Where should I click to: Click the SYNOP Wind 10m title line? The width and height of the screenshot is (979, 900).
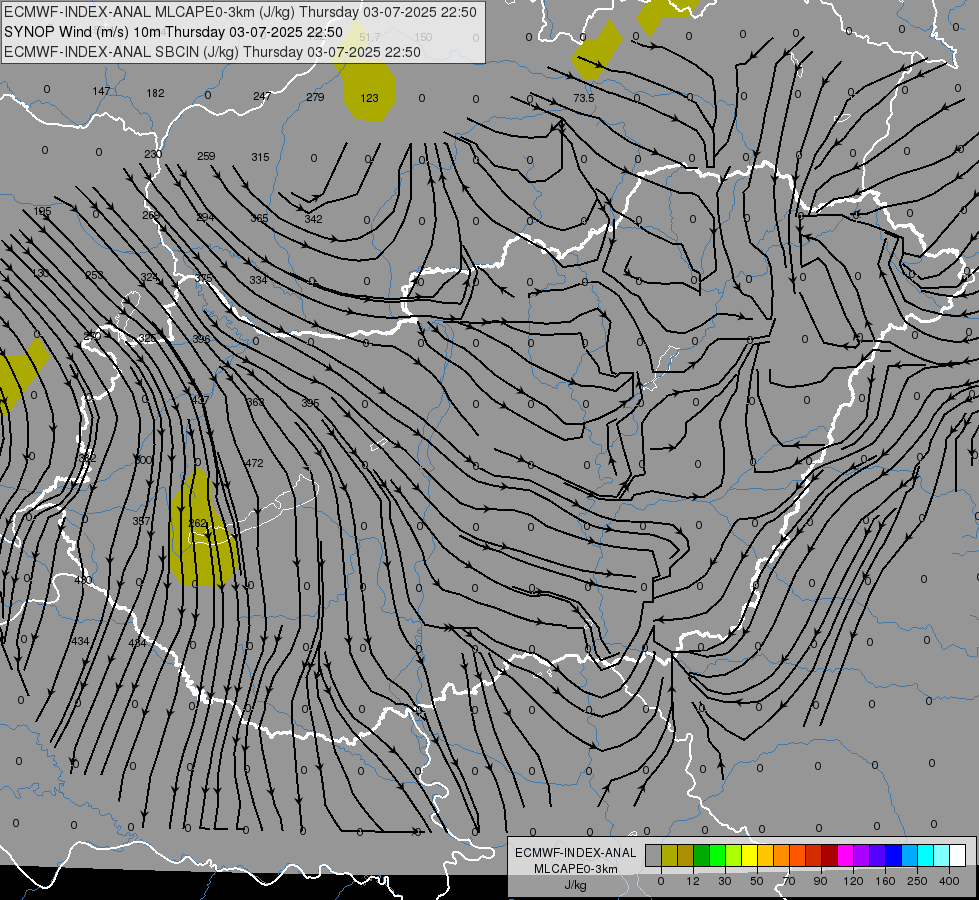174,32
